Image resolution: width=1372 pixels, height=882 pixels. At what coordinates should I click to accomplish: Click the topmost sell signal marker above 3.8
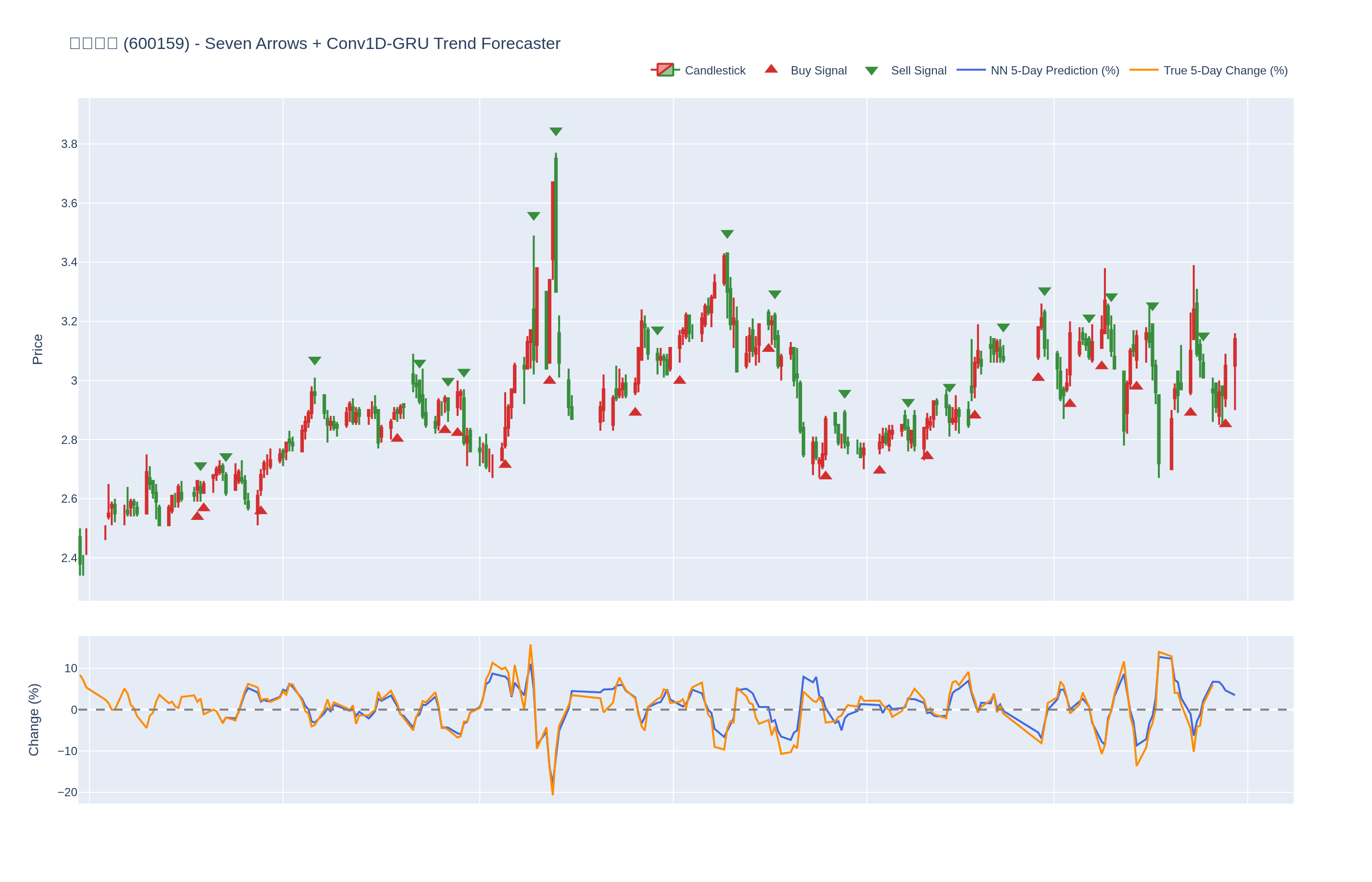click(x=556, y=131)
